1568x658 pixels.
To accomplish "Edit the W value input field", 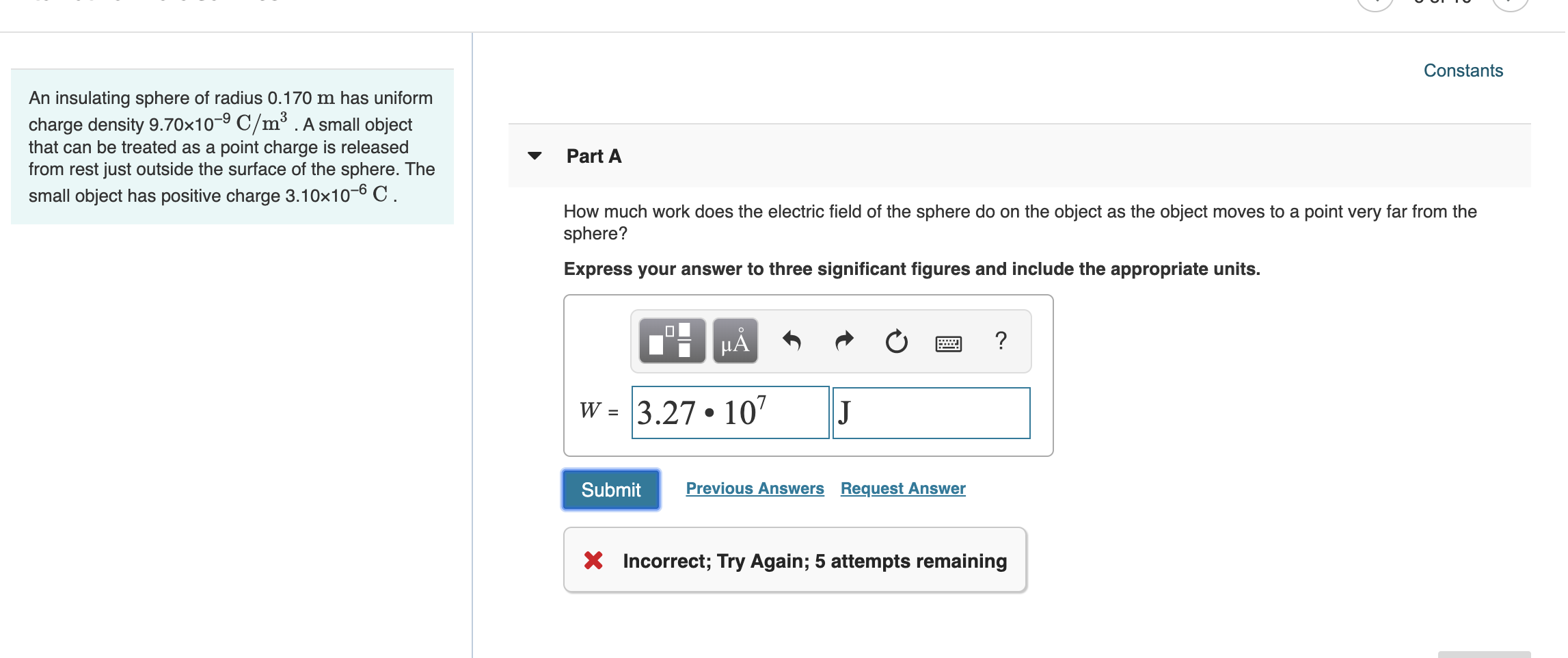I will 730,412.
